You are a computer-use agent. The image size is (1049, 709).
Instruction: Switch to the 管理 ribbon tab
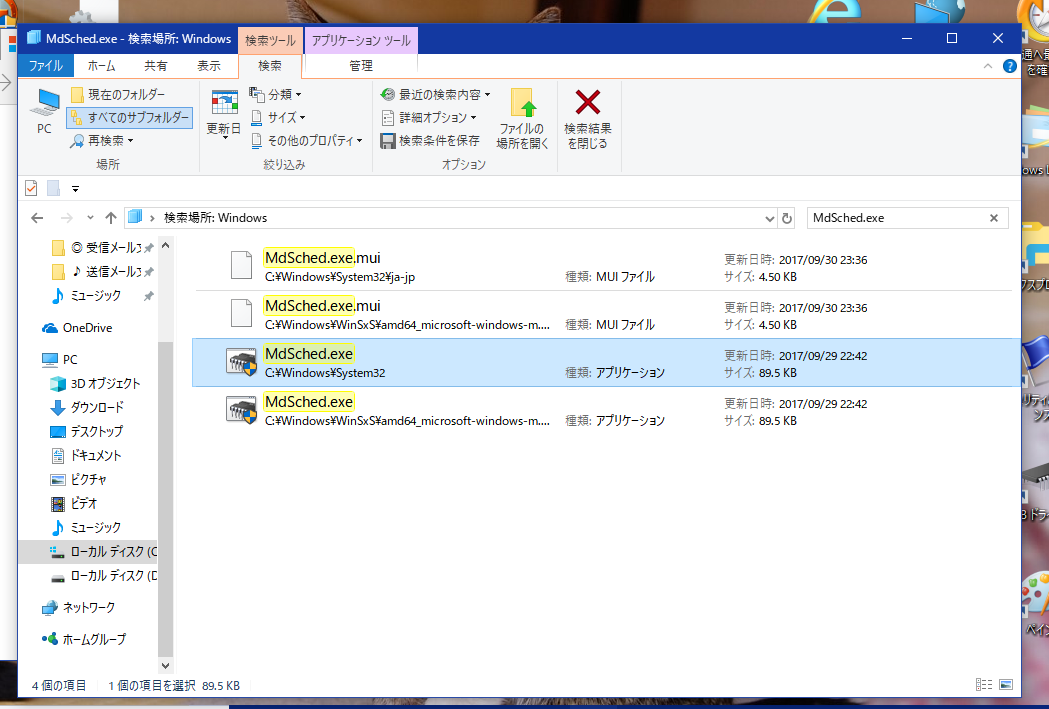(x=361, y=66)
